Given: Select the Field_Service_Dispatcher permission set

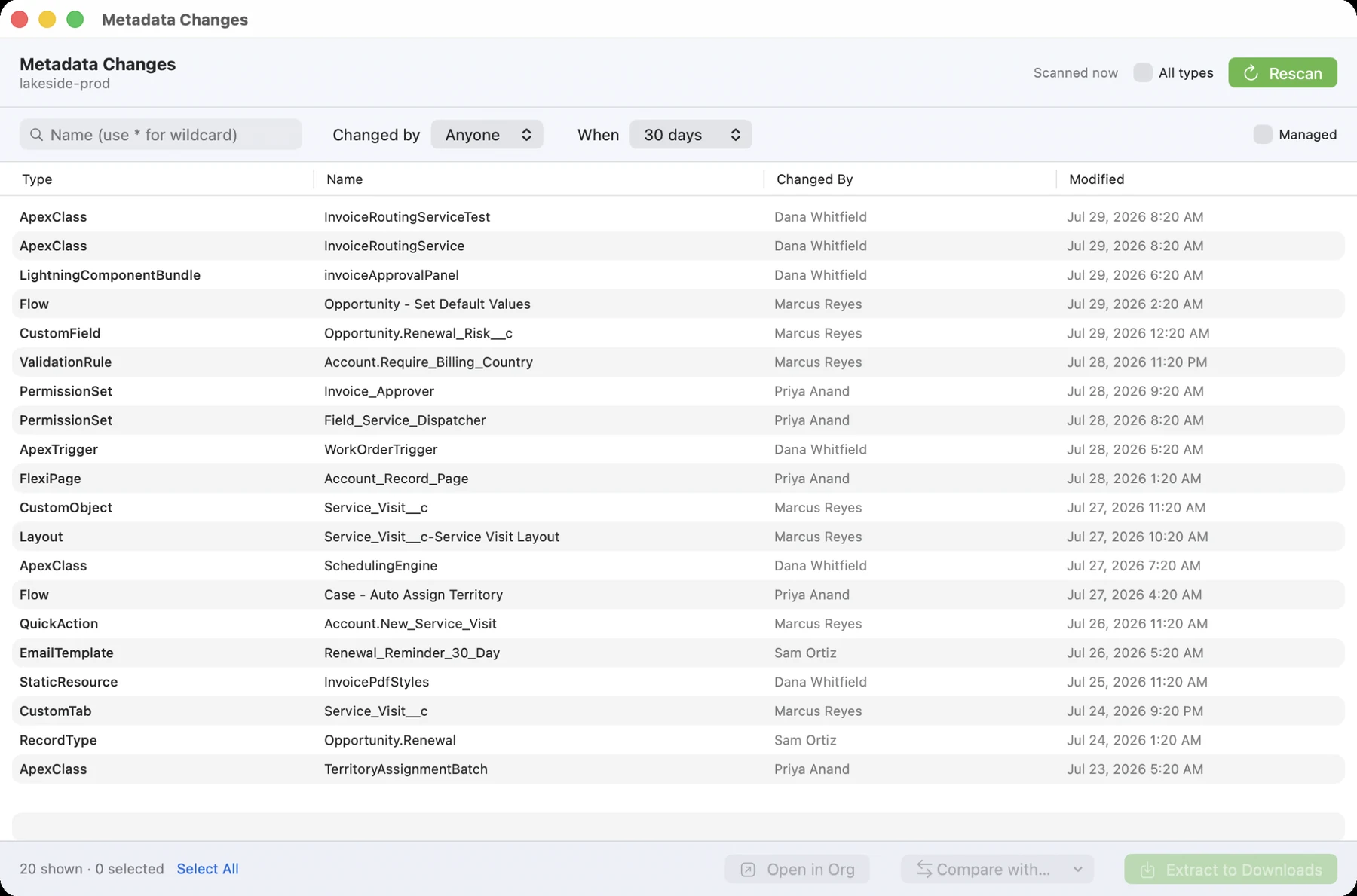Looking at the screenshot, I should [x=678, y=420].
